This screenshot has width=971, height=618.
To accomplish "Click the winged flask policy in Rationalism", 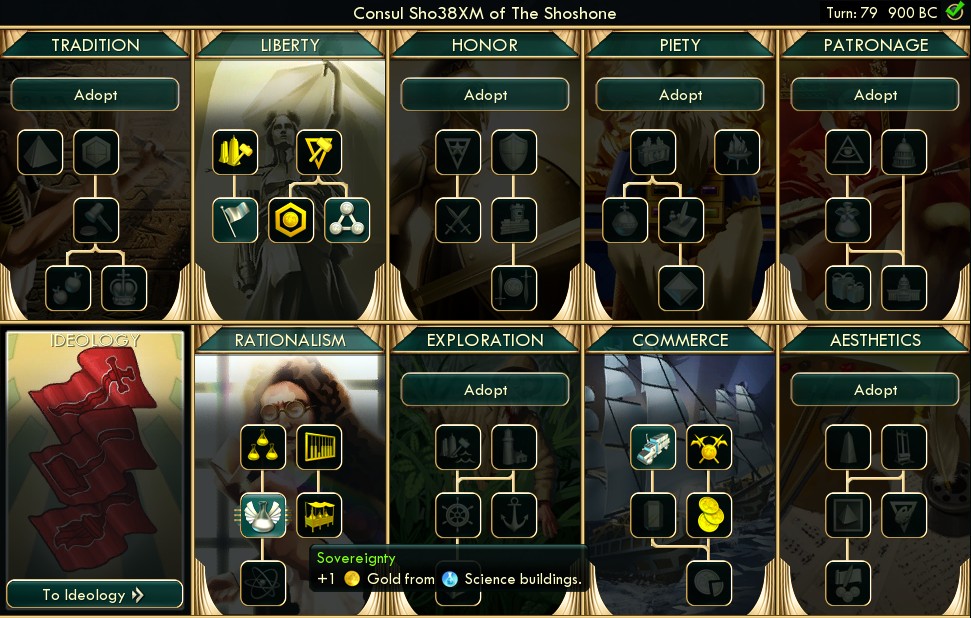I will point(263,515).
